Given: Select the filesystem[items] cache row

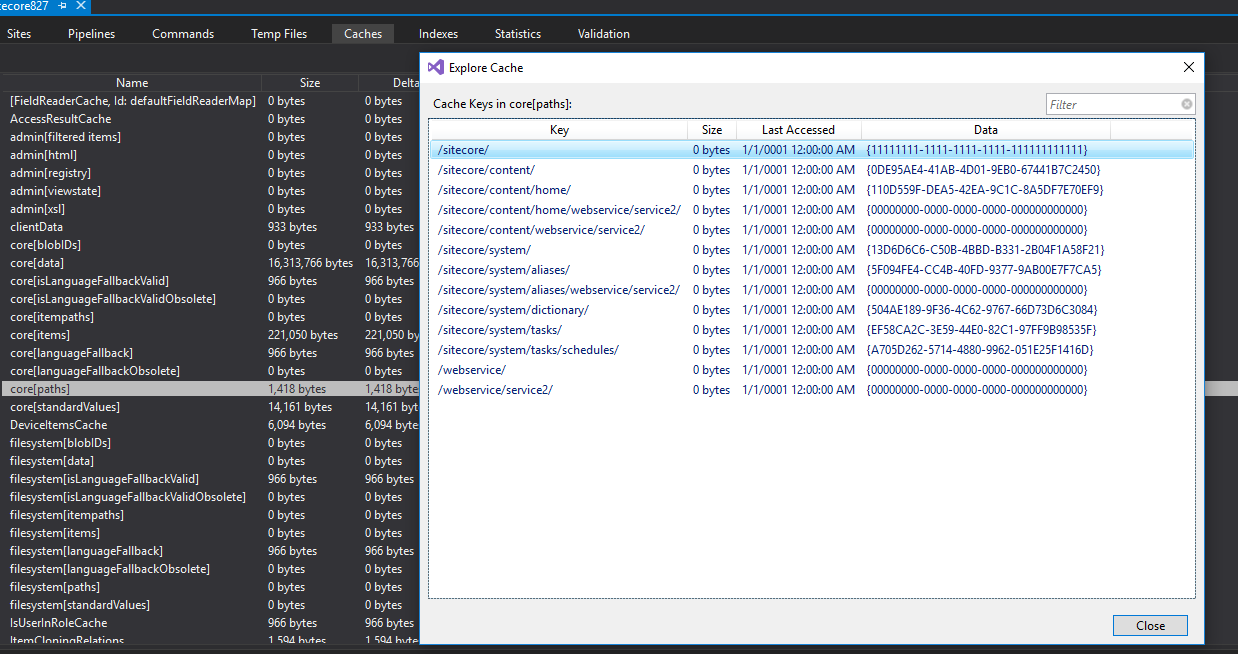Looking at the screenshot, I should click(x=210, y=533).
